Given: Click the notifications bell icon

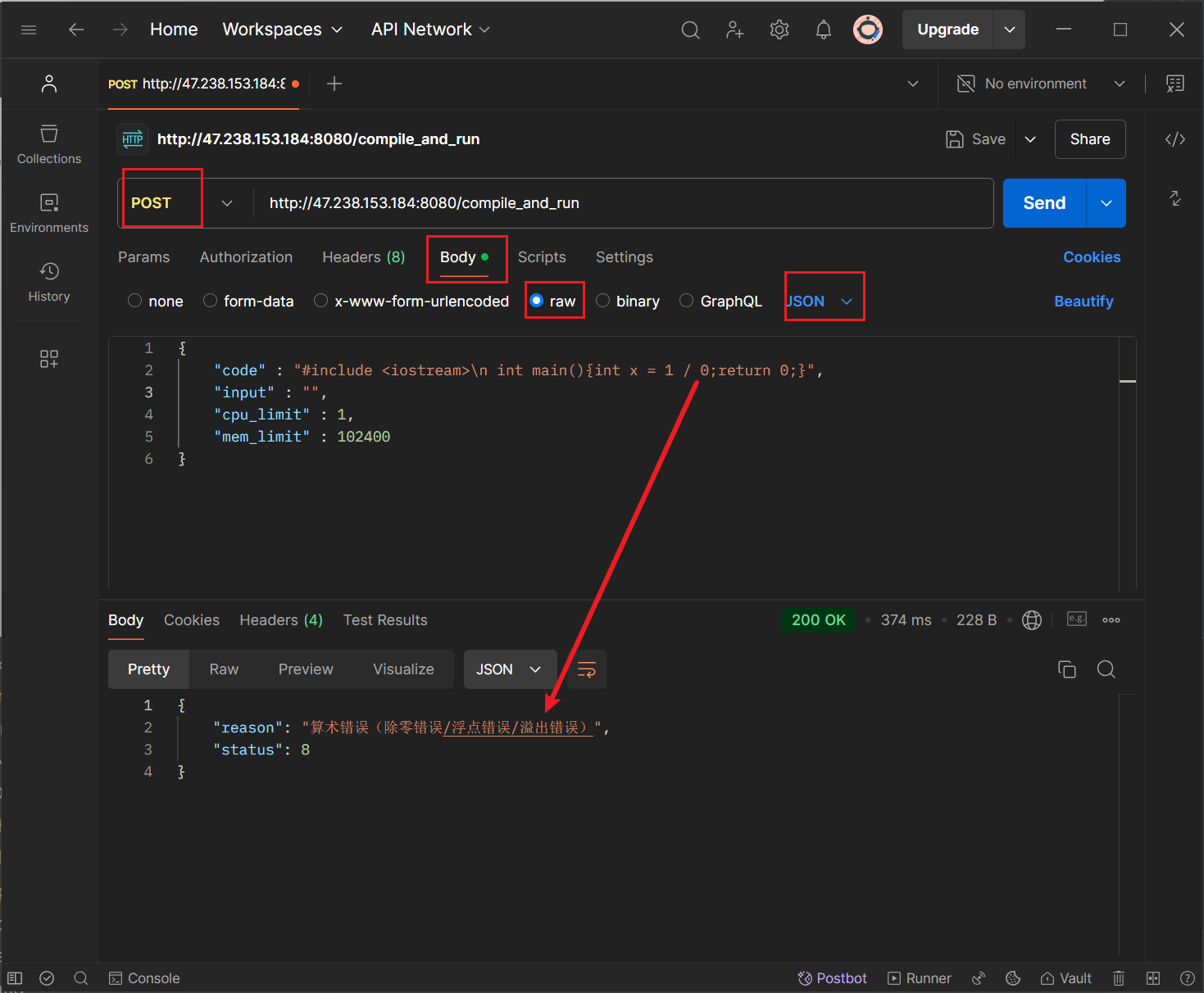Looking at the screenshot, I should 823,30.
